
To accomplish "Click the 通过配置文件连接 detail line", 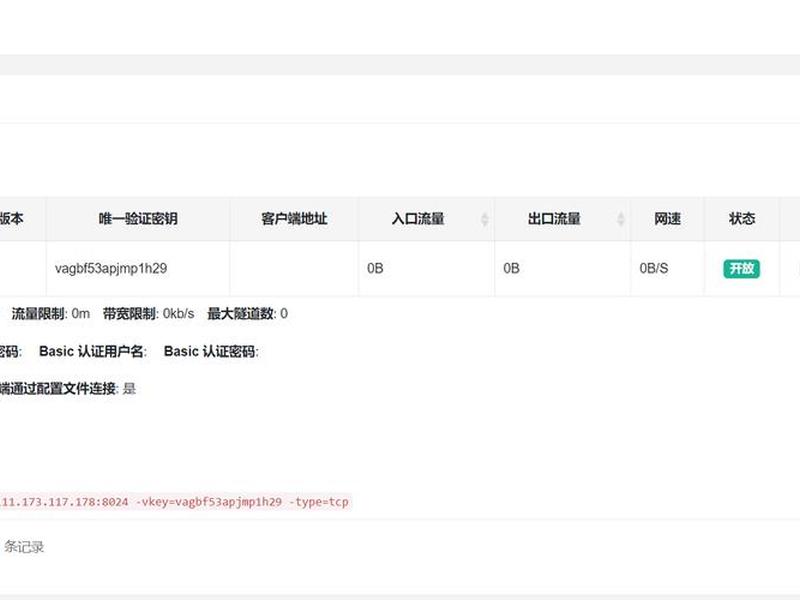I will [68, 389].
